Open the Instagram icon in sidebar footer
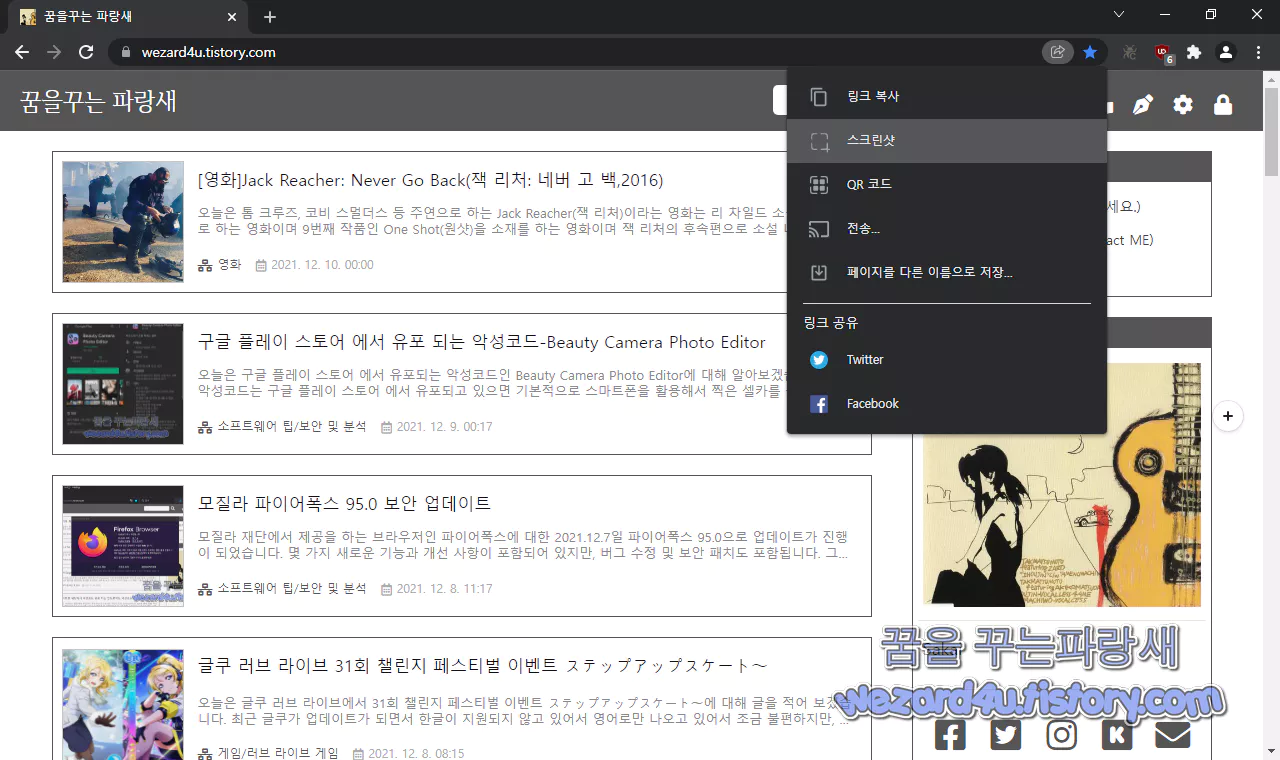This screenshot has width=1280, height=760. click(x=1061, y=735)
